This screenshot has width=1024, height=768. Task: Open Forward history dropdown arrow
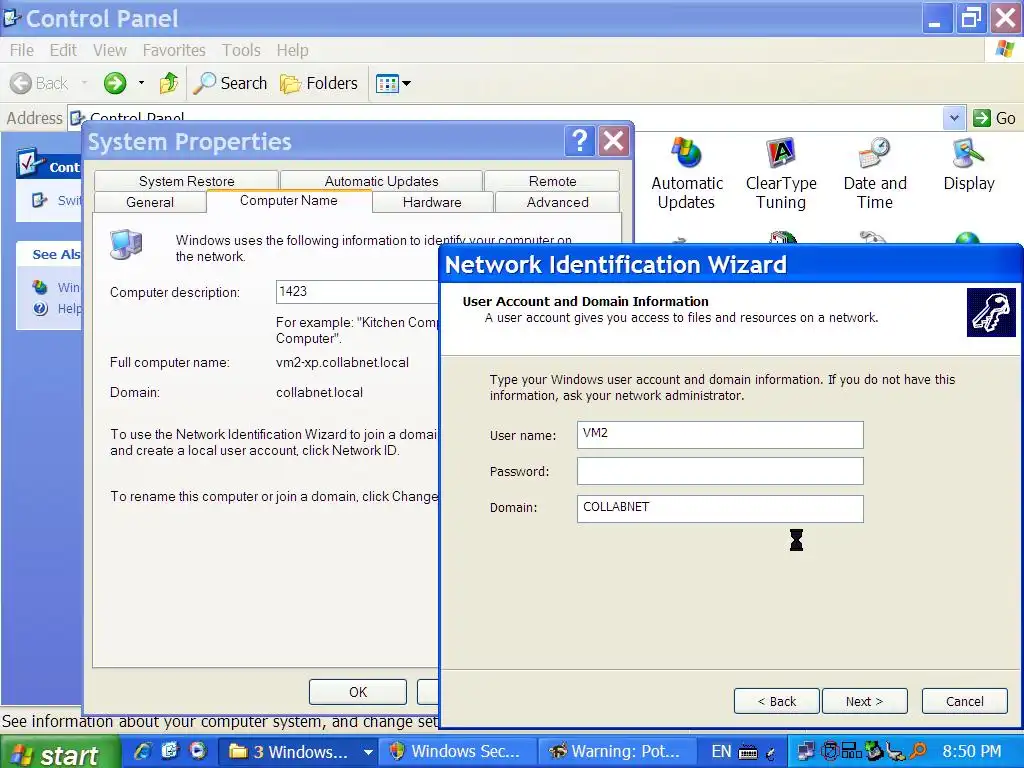click(141, 83)
